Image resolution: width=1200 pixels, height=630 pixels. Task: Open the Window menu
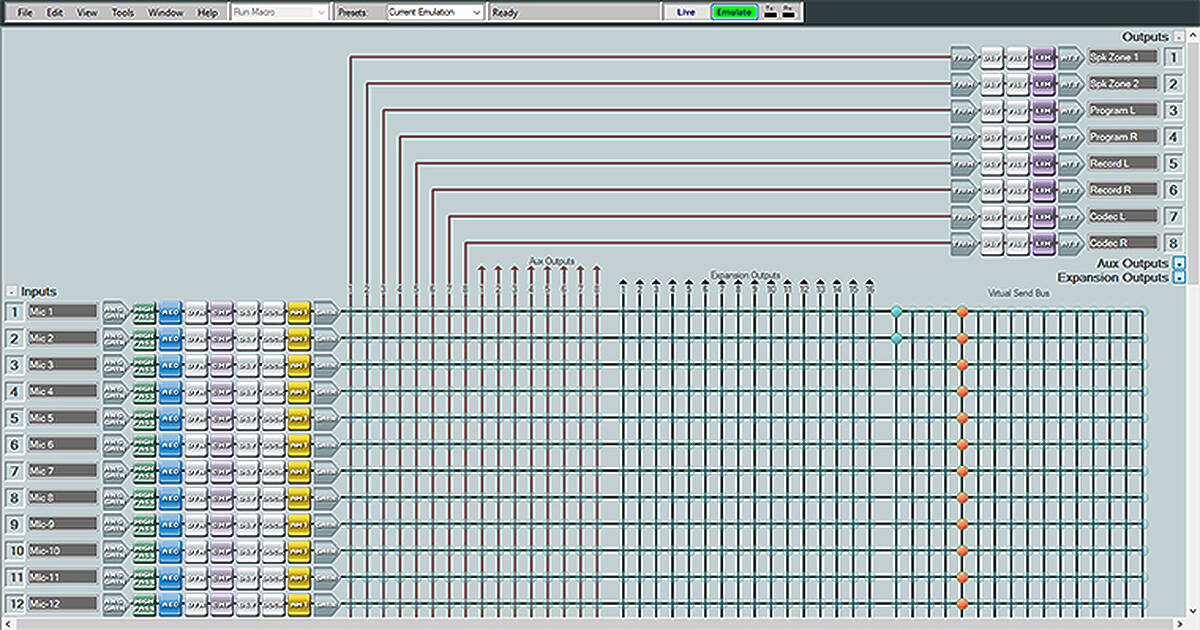(165, 12)
